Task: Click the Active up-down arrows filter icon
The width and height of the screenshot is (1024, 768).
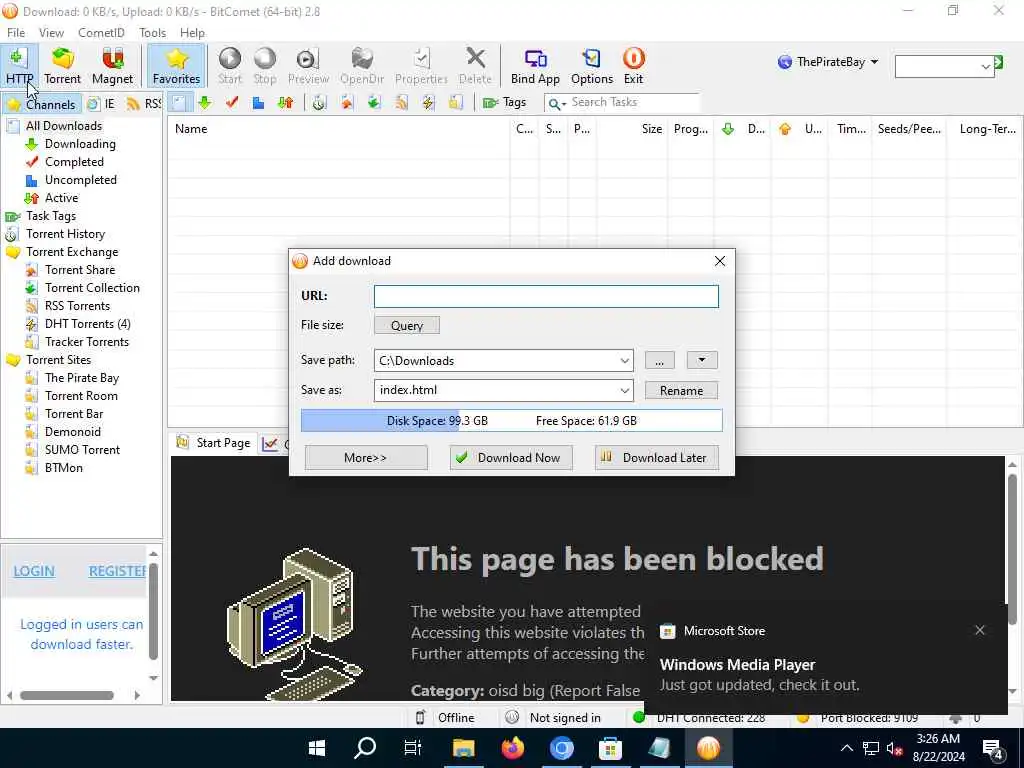Action: [x=285, y=103]
